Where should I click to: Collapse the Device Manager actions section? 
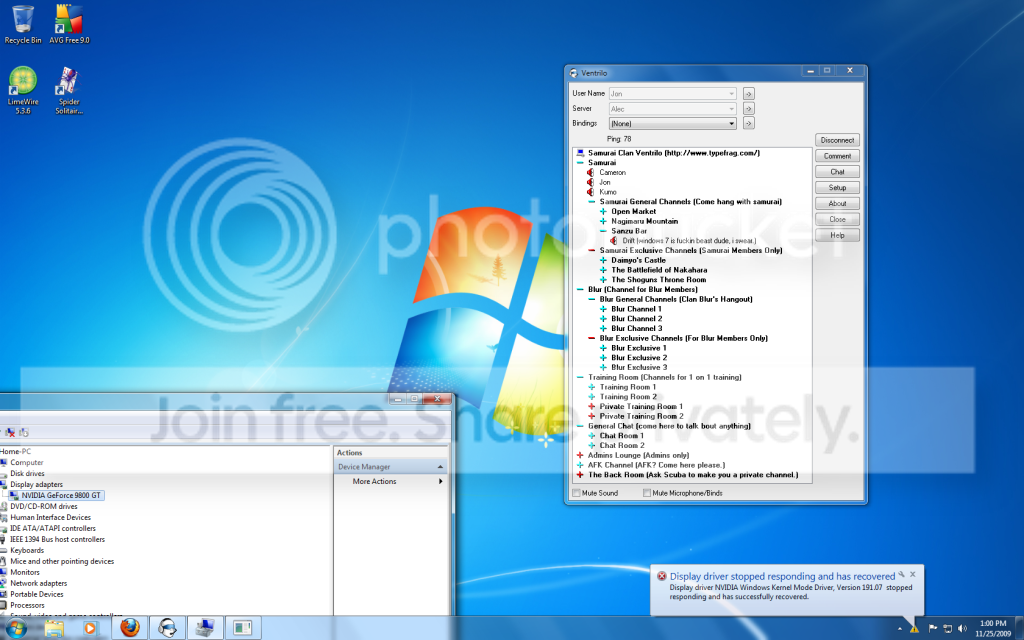[x=440, y=467]
